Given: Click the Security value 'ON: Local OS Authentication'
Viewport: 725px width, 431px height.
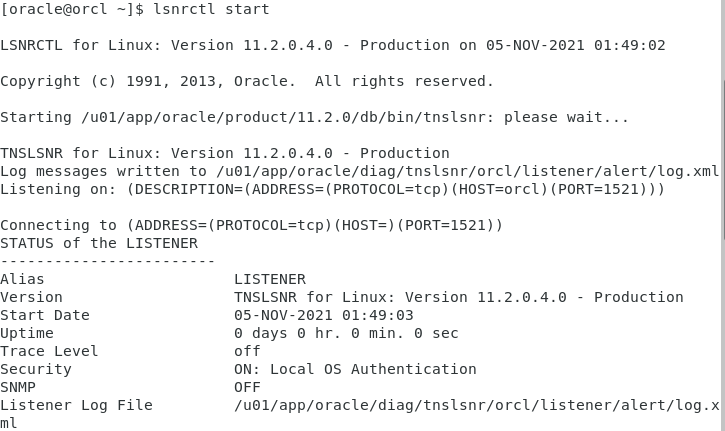Looking at the screenshot, I should (x=355, y=369).
